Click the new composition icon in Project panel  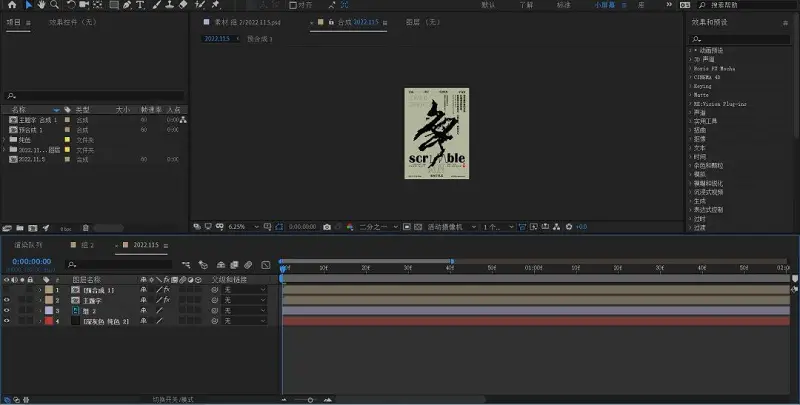[x=33, y=229]
